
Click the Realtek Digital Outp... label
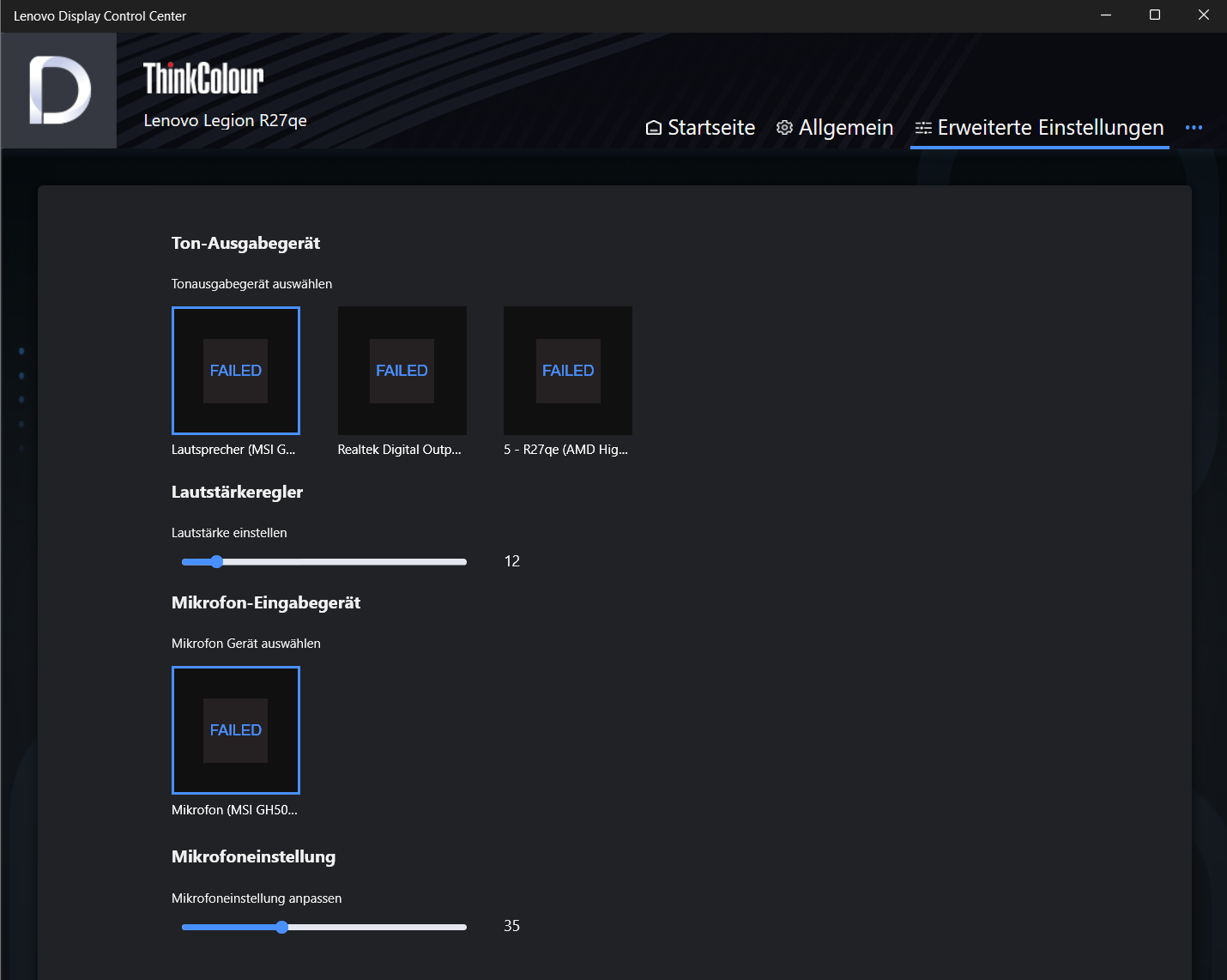click(x=400, y=450)
